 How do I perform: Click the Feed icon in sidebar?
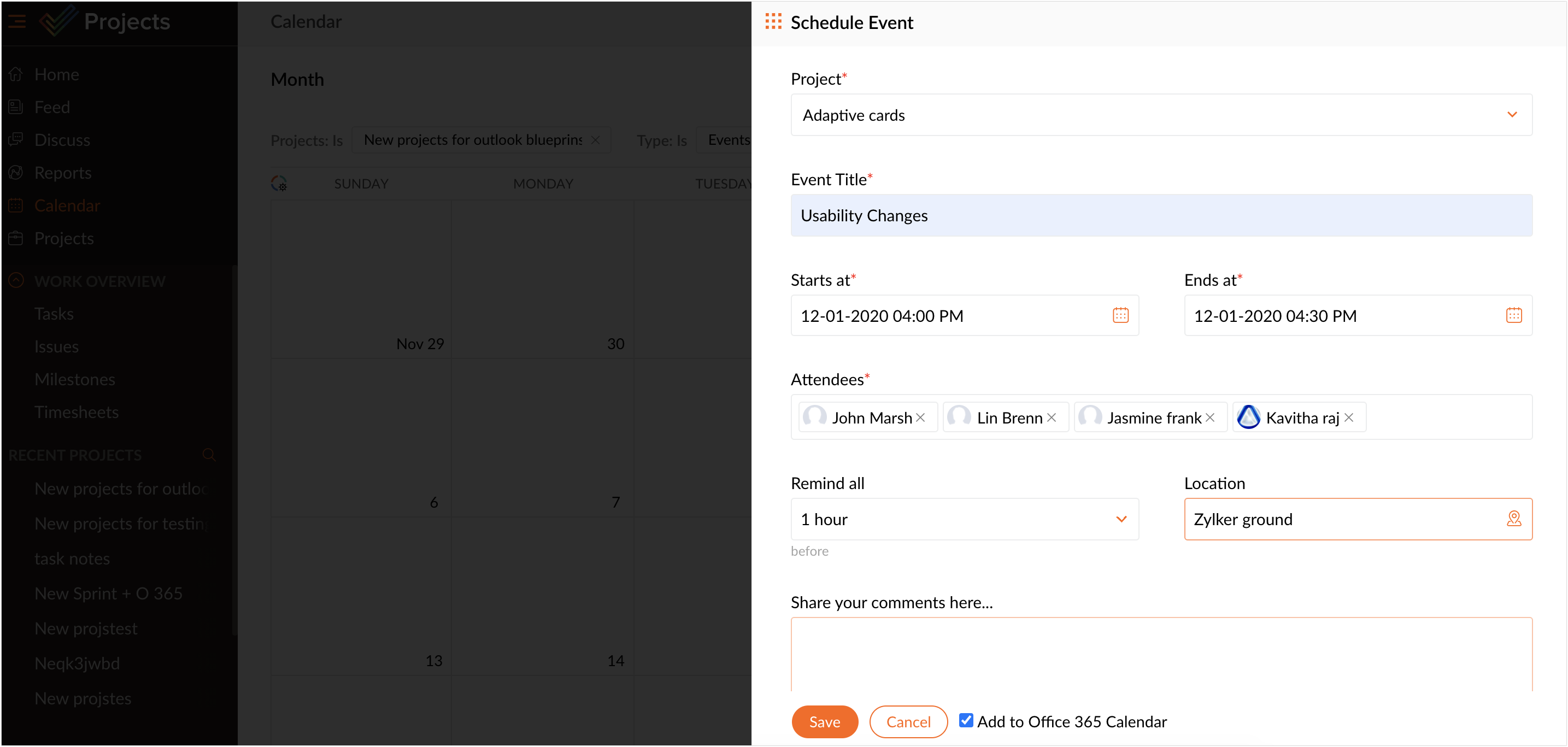tap(16, 107)
